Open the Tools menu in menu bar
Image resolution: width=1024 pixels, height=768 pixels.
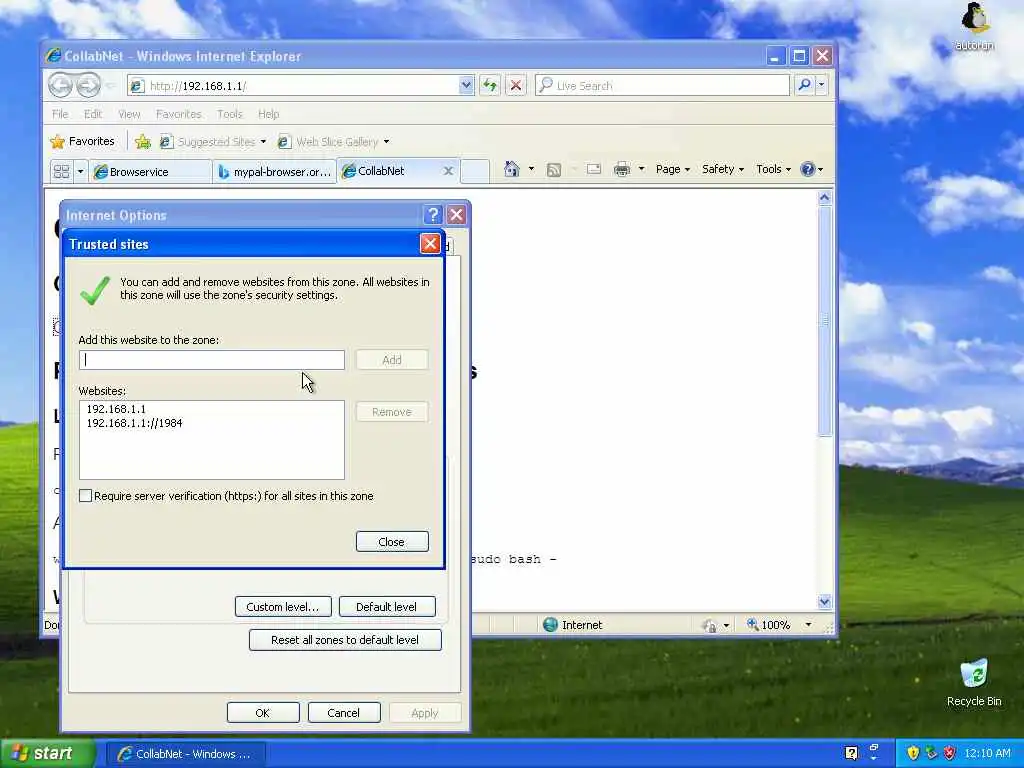click(230, 114)
